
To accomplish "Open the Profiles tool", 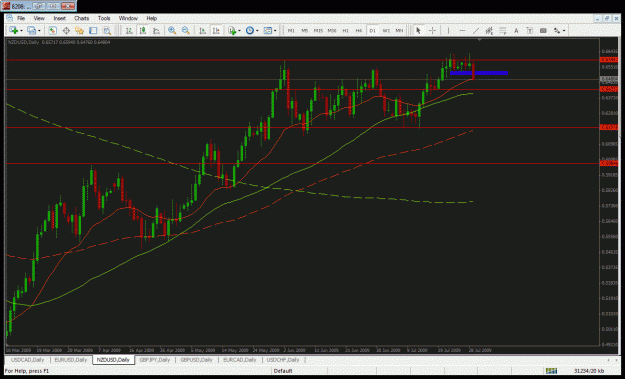I will [x=31, y=31].
